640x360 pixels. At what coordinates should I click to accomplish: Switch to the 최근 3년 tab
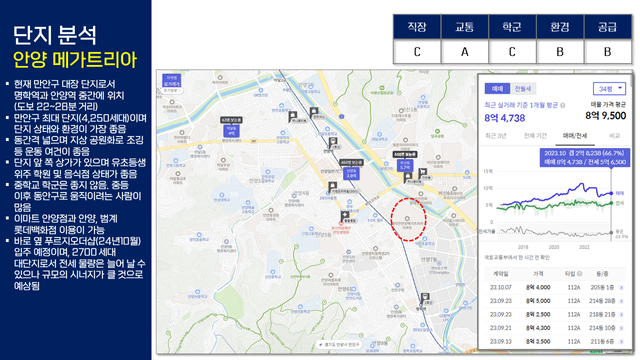pos(496,136)
